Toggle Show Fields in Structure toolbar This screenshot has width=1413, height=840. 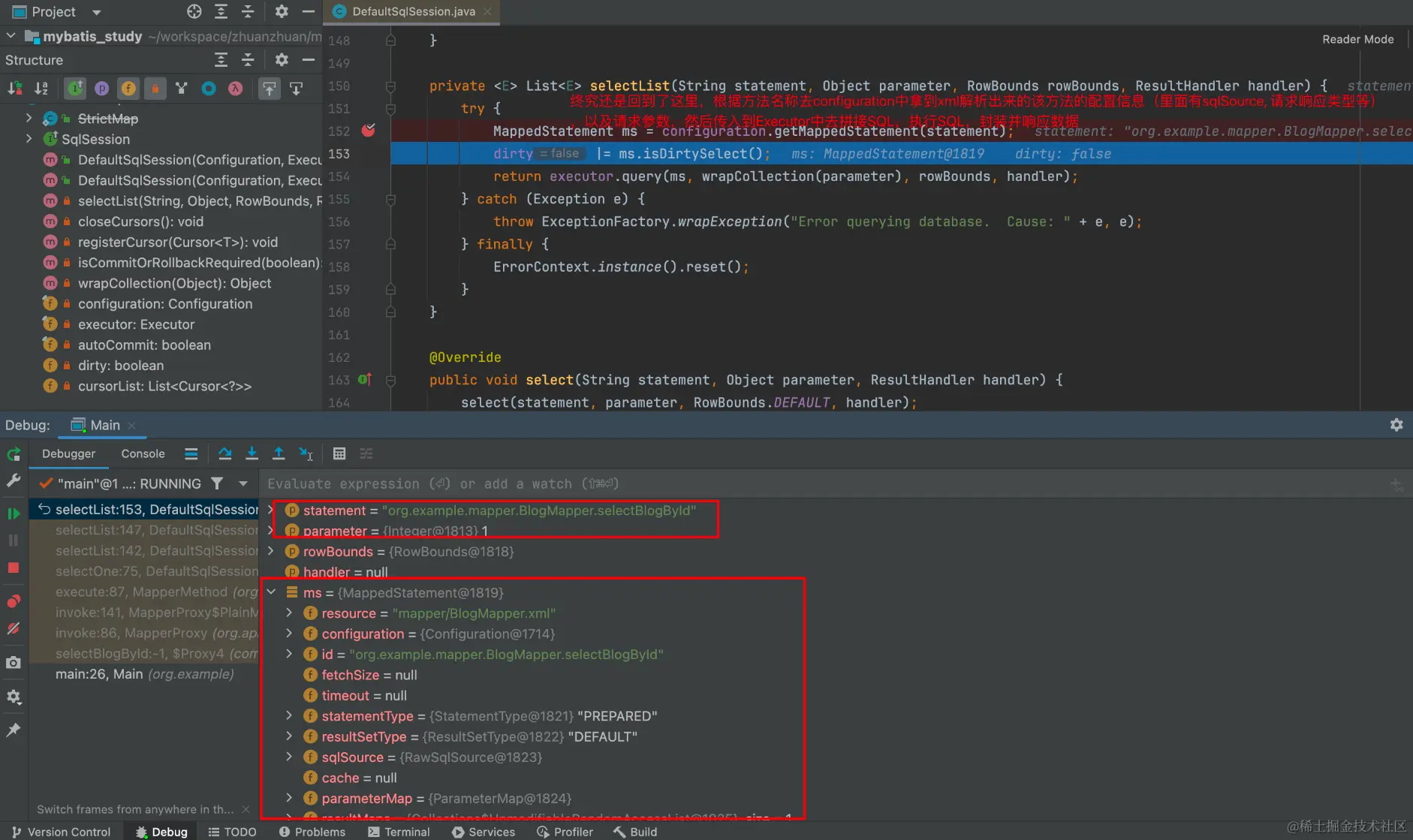coord(129,89)
